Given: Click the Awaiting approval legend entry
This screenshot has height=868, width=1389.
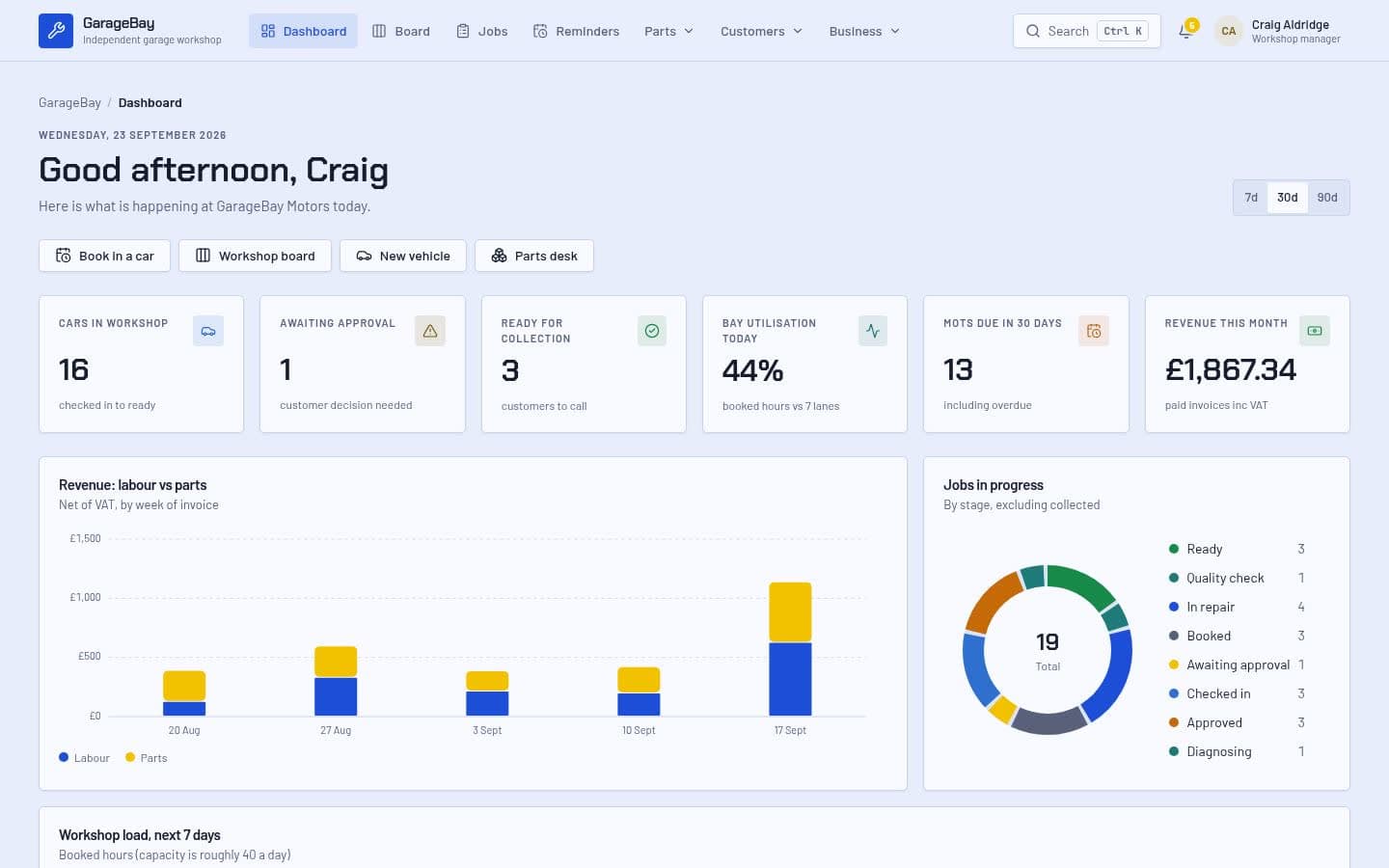Looking at the screenshot, I should [1237, 665].
